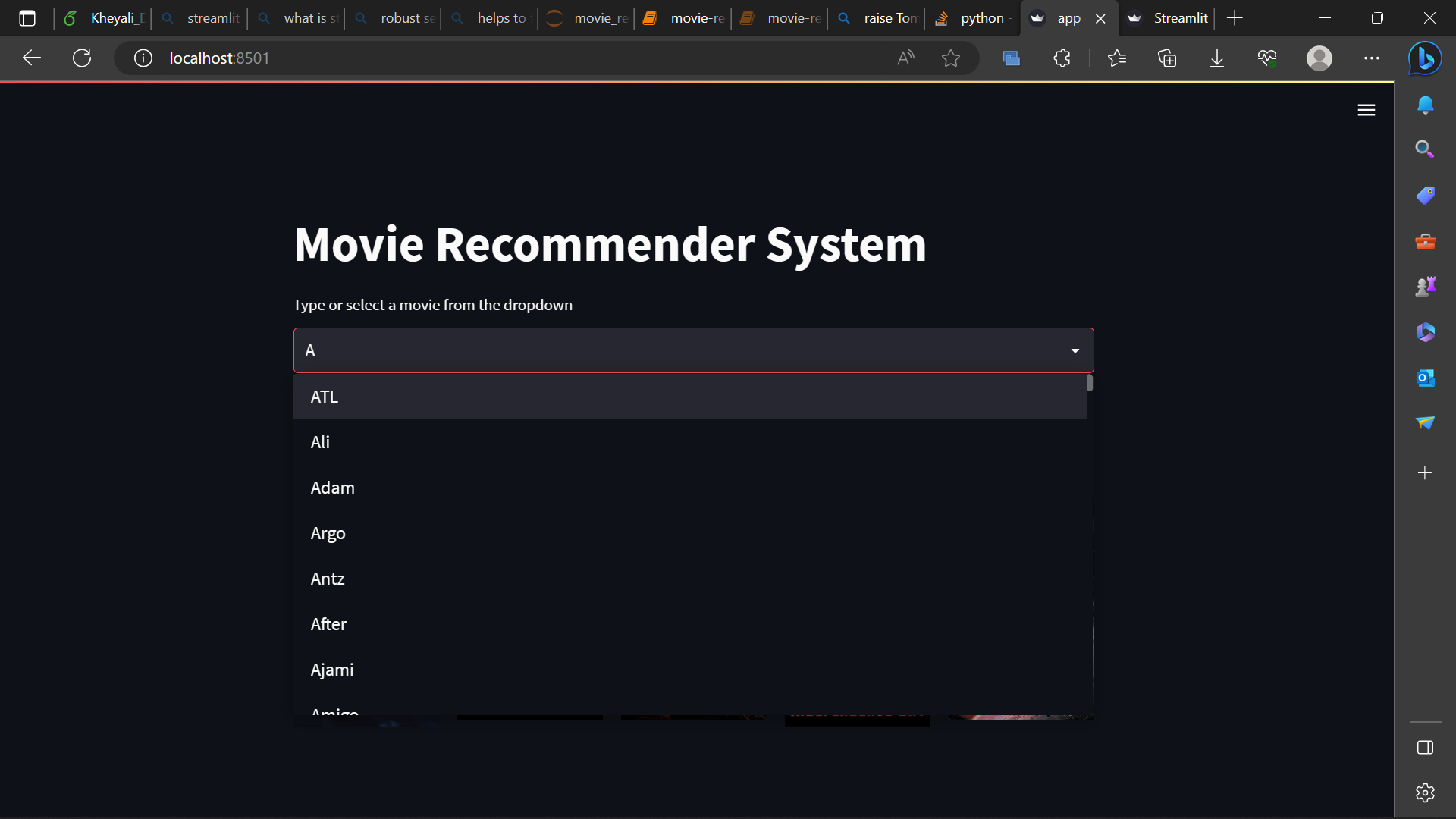Image resolution: width=1456 pixels, height=819 pixels.
Task: Click the address bar showing localhost:8501
Action: click(220, 58)
